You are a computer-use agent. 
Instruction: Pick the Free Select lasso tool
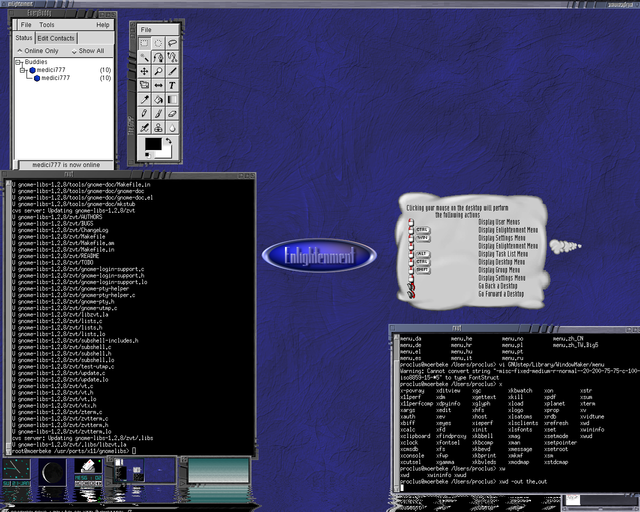173,44
